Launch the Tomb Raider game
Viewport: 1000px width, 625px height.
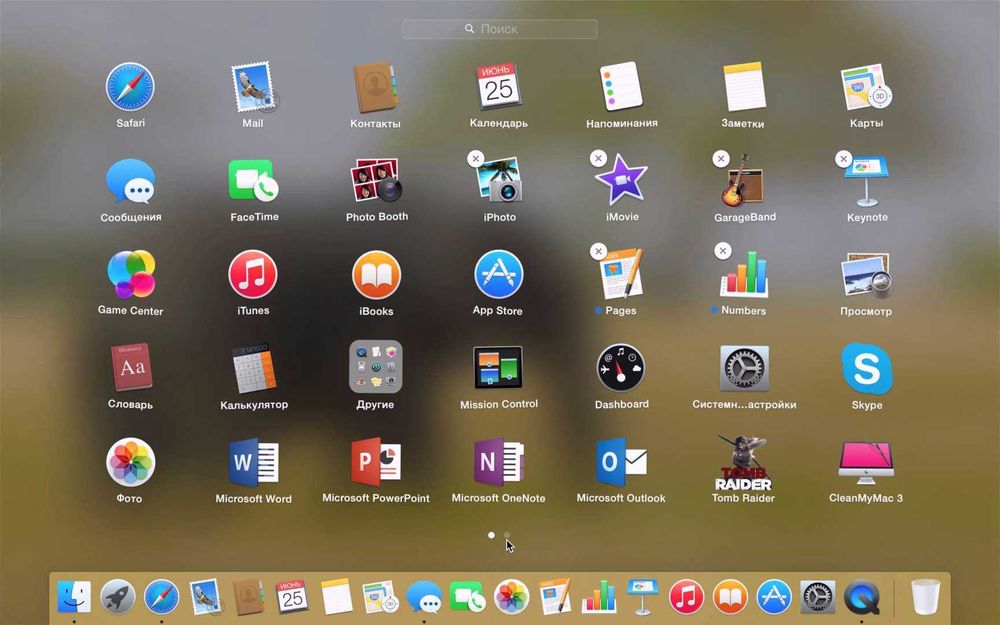(744, 463)
